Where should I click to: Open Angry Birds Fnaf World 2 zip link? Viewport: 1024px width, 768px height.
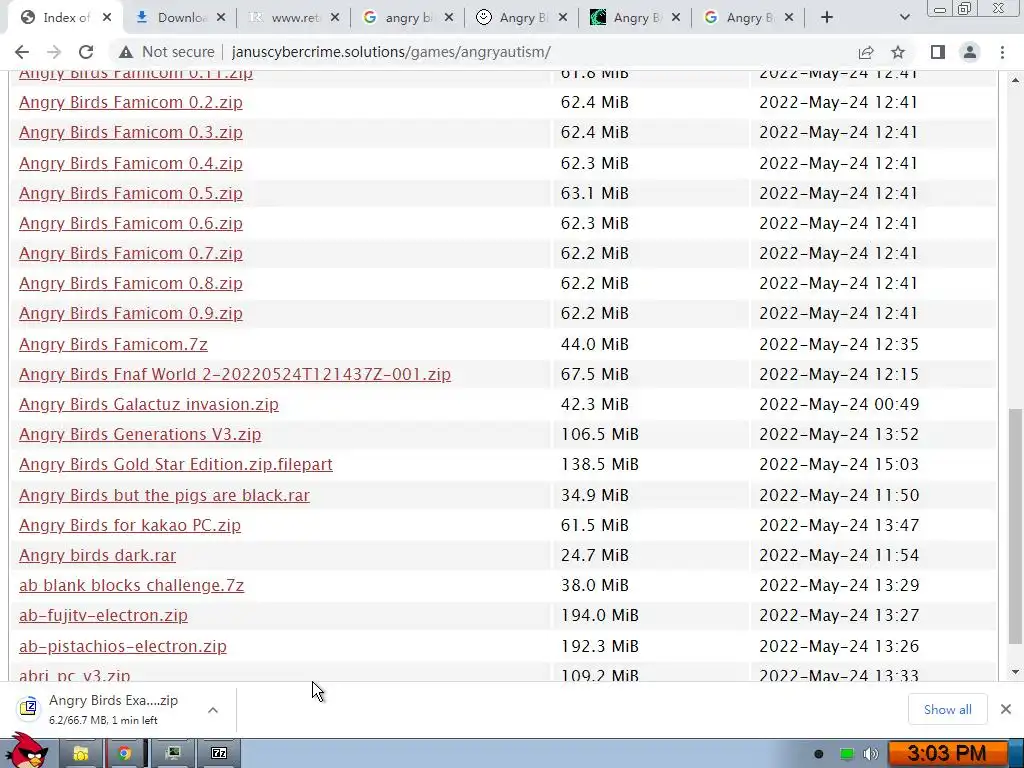[235, 374]
